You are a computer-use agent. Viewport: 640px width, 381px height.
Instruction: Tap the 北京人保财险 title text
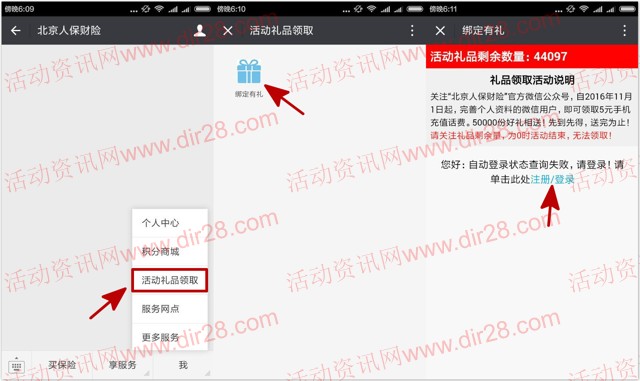69,30
